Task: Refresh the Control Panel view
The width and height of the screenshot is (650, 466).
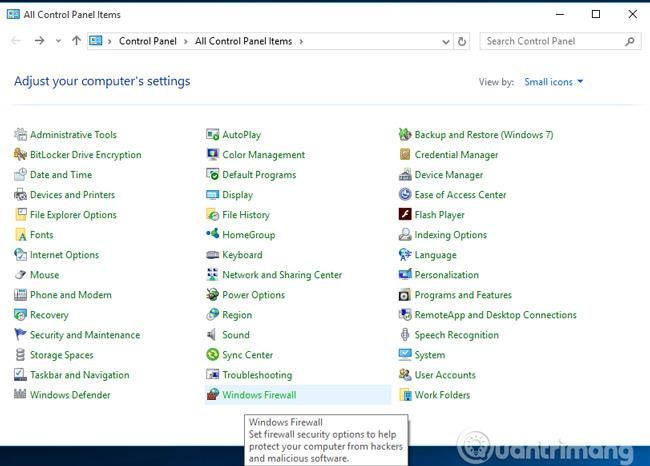Action: [462, 41]
